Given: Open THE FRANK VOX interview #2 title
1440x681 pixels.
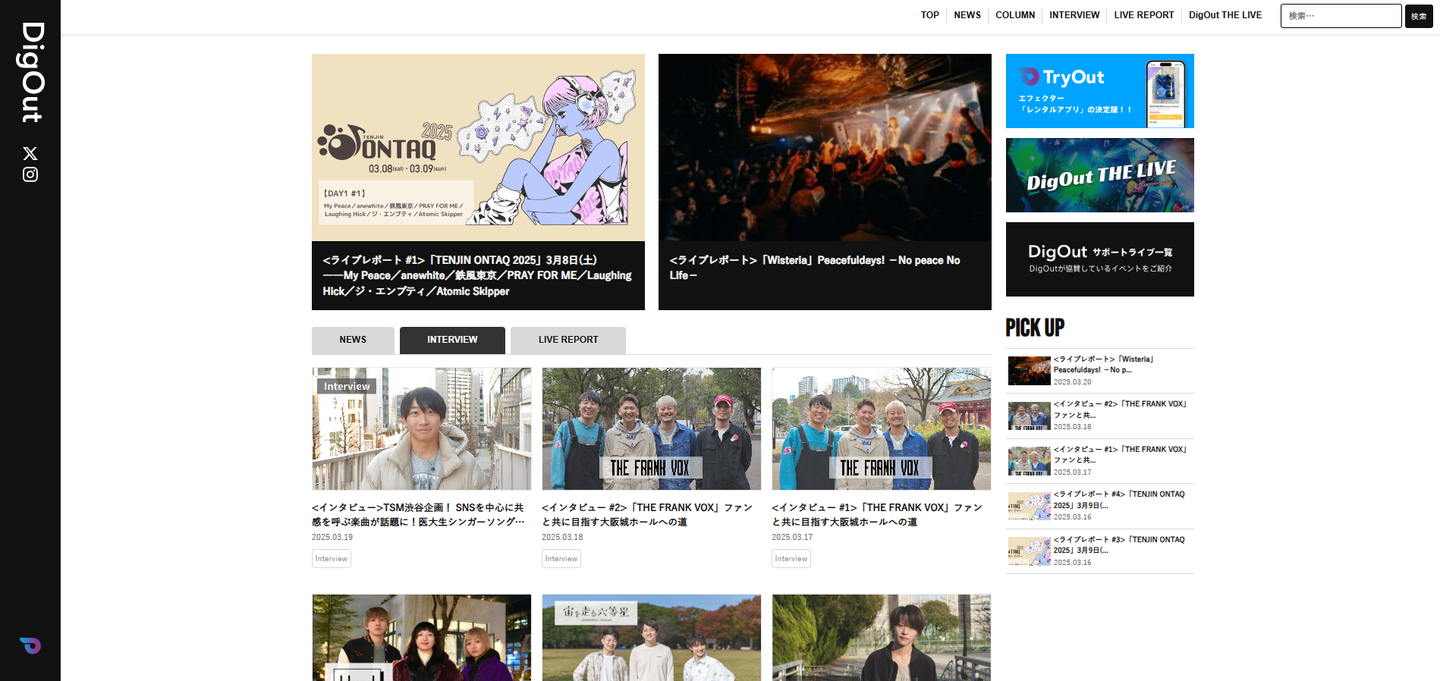Looking at the screenshot, I should pos(647,515).
